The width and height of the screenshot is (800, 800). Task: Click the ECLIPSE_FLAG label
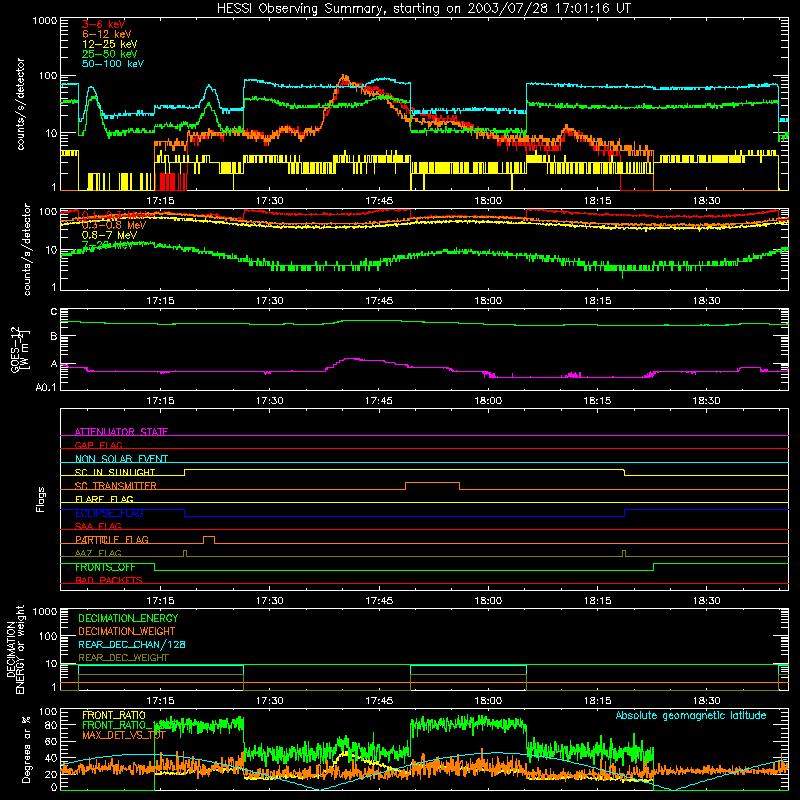point(109,513)
